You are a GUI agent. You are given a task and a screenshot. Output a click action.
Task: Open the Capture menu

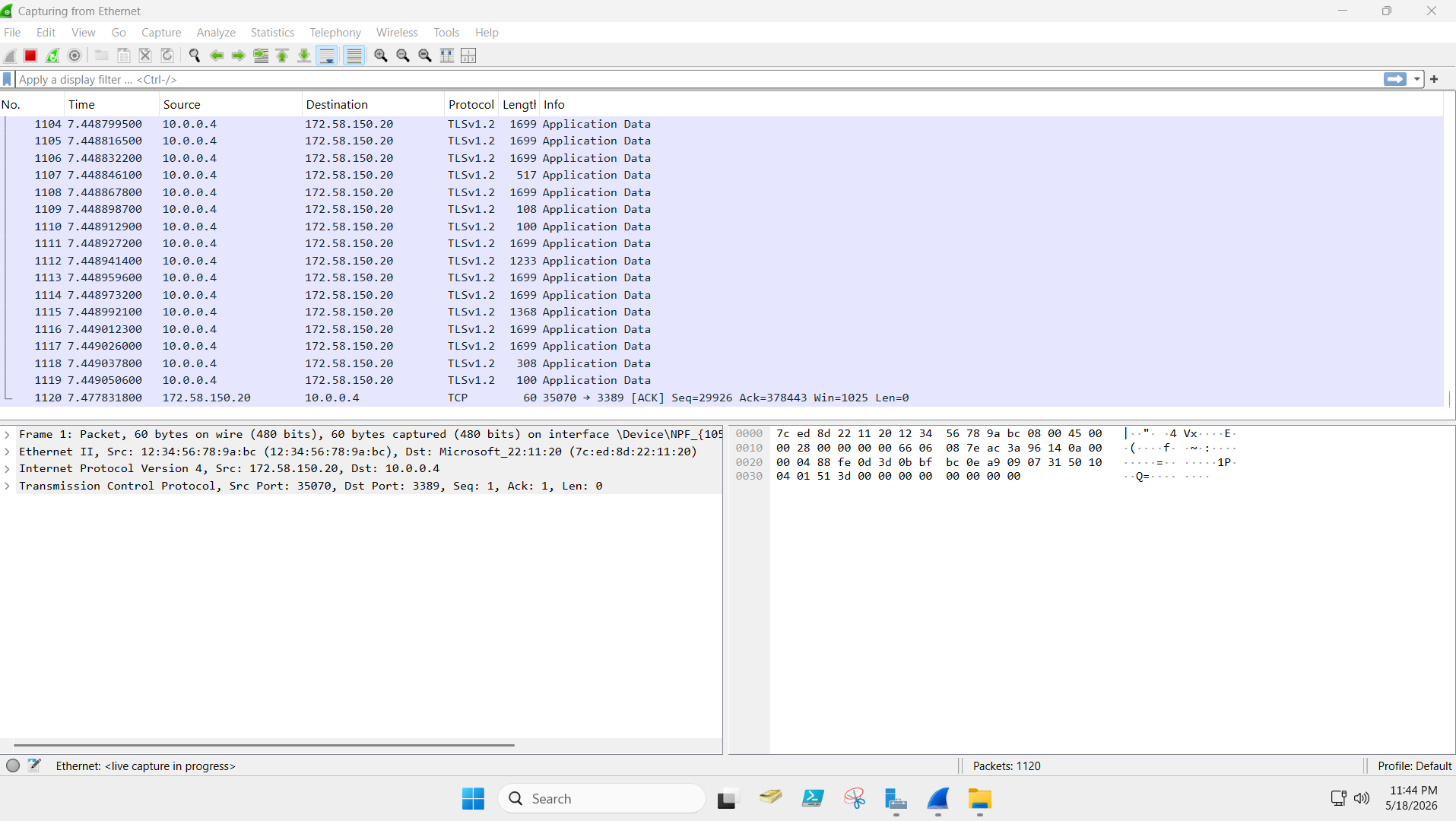[161, 33]
